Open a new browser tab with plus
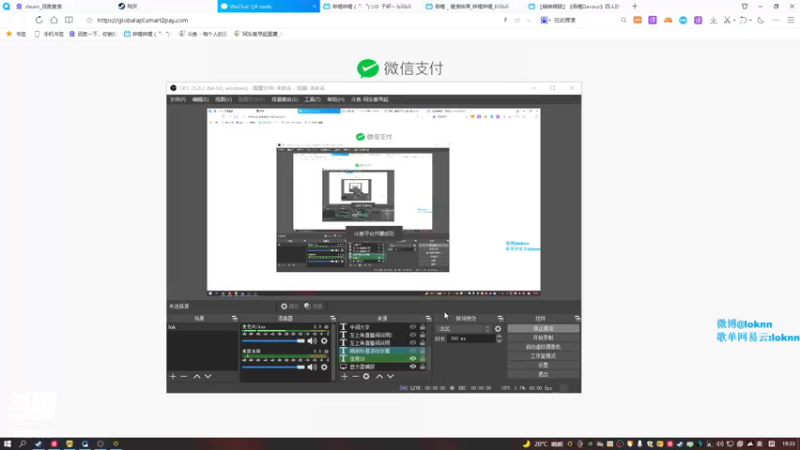The image size is (800, 450). (x=635, y=6)
